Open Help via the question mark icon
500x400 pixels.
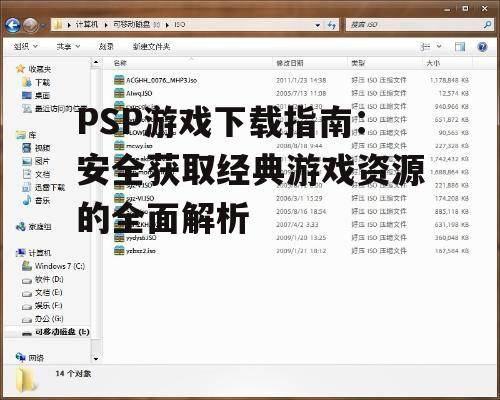(x=482, y=47)
